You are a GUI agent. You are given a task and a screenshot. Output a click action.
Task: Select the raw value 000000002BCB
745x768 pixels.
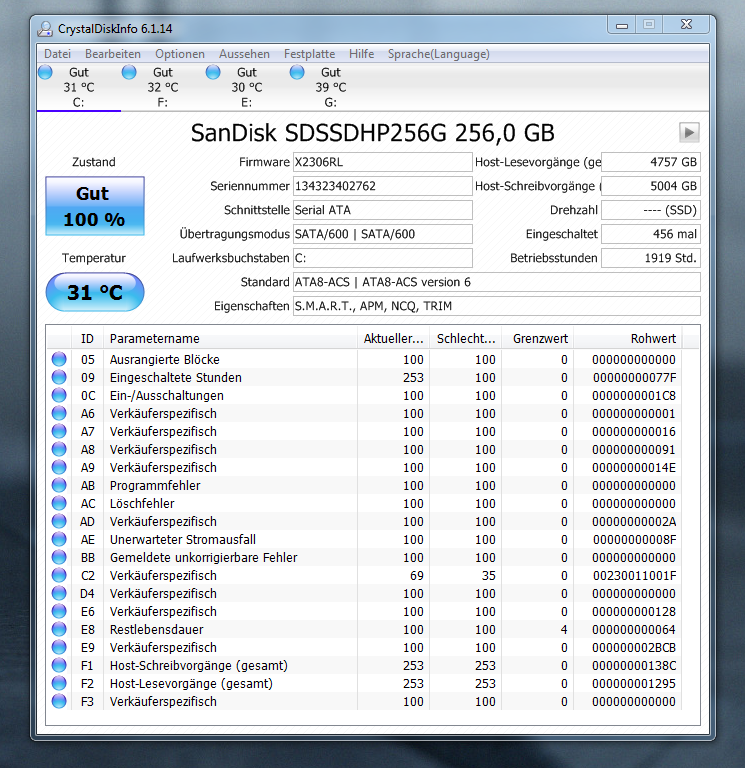634,648
